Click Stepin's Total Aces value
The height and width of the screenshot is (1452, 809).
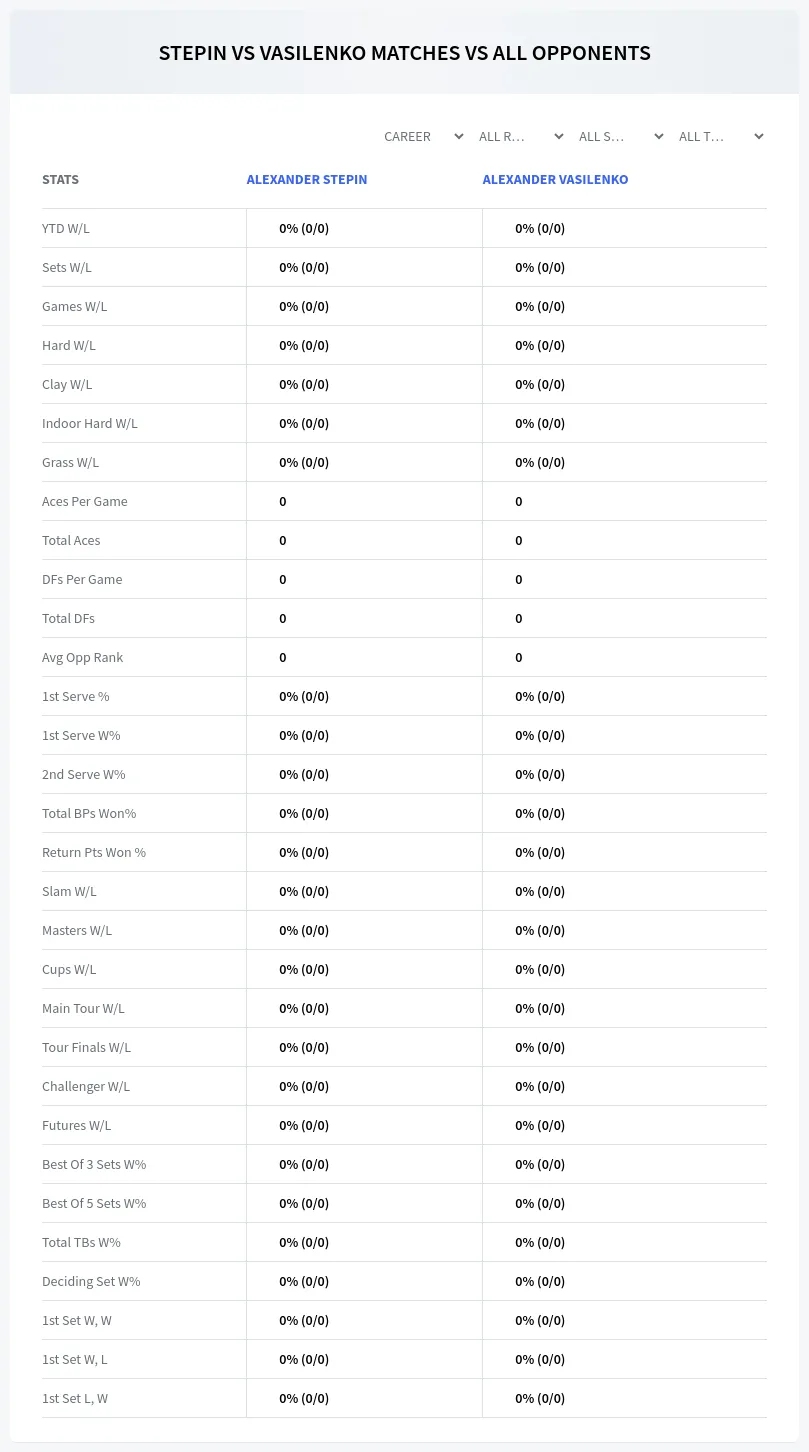click(x=283, y=540)
